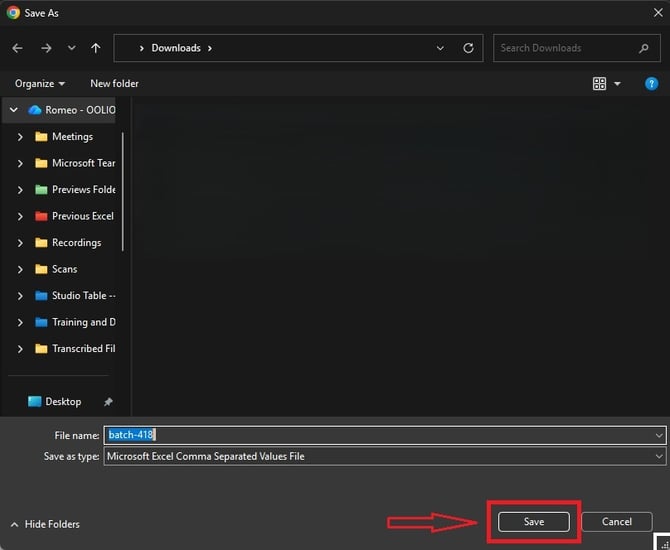Open the Save as type dropdown
Screen dimensions: 670x550
[385, 456]
